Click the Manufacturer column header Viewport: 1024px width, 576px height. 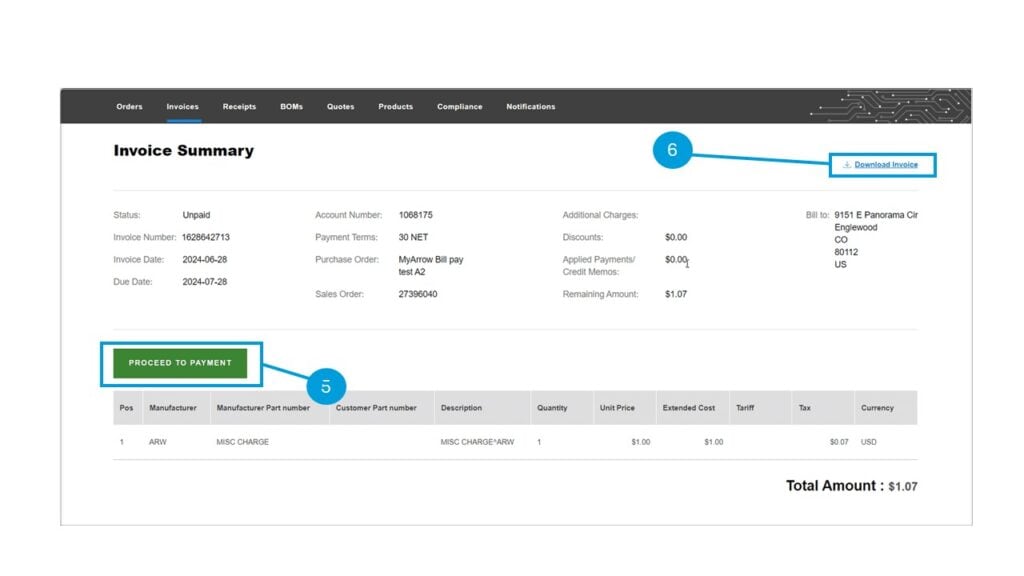[174, 407]
